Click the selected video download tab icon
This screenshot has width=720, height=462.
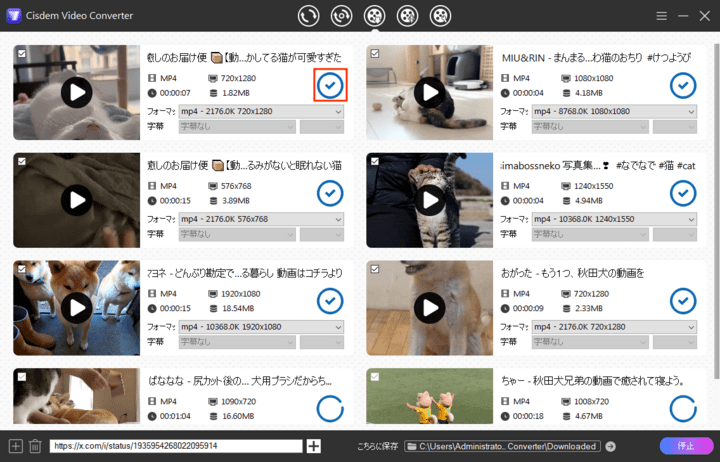pos(374,16)
